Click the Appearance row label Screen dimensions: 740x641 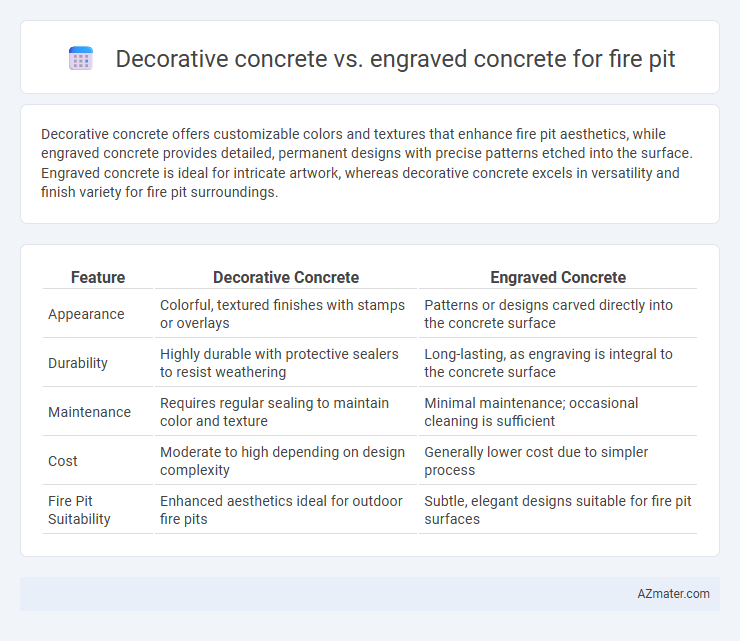click(86, 314)
